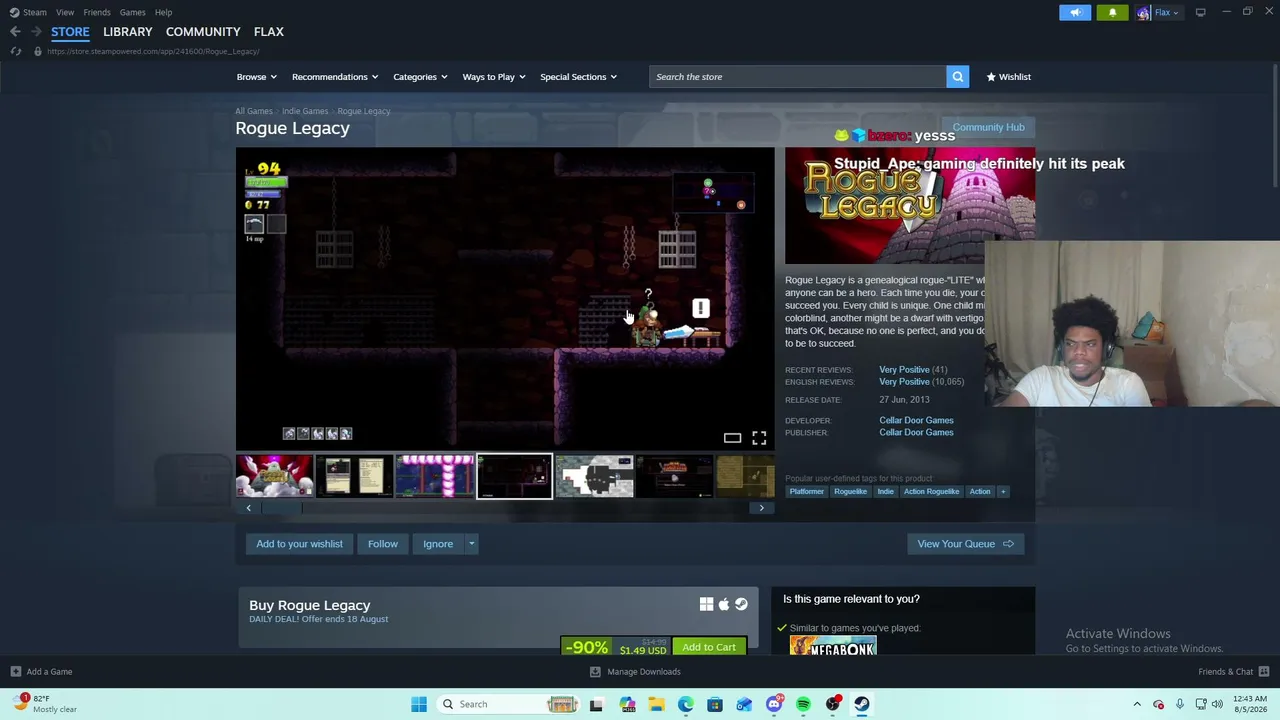This screenshot has width=1280, height=720.
Task: Click the Indie tag
Action: [x=885, y=492]
